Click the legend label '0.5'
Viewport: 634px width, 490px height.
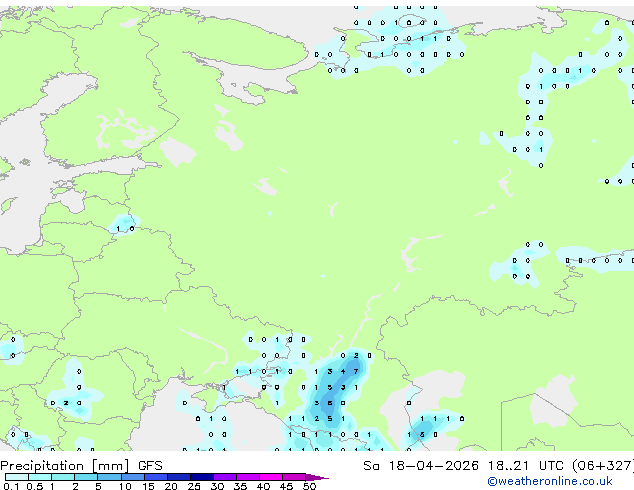(34, 486)
